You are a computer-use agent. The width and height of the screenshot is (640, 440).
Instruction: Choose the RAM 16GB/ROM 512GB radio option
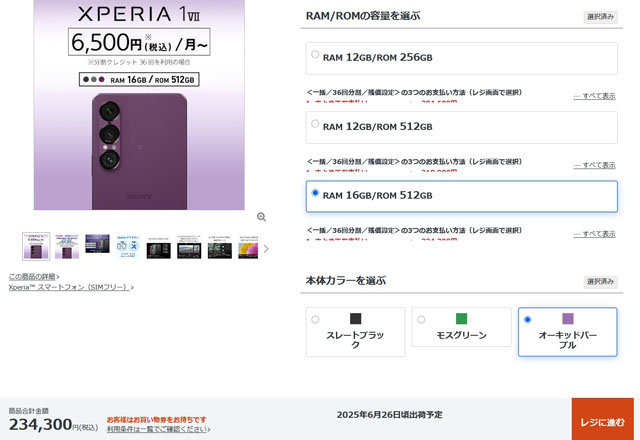tap(315, 192)
